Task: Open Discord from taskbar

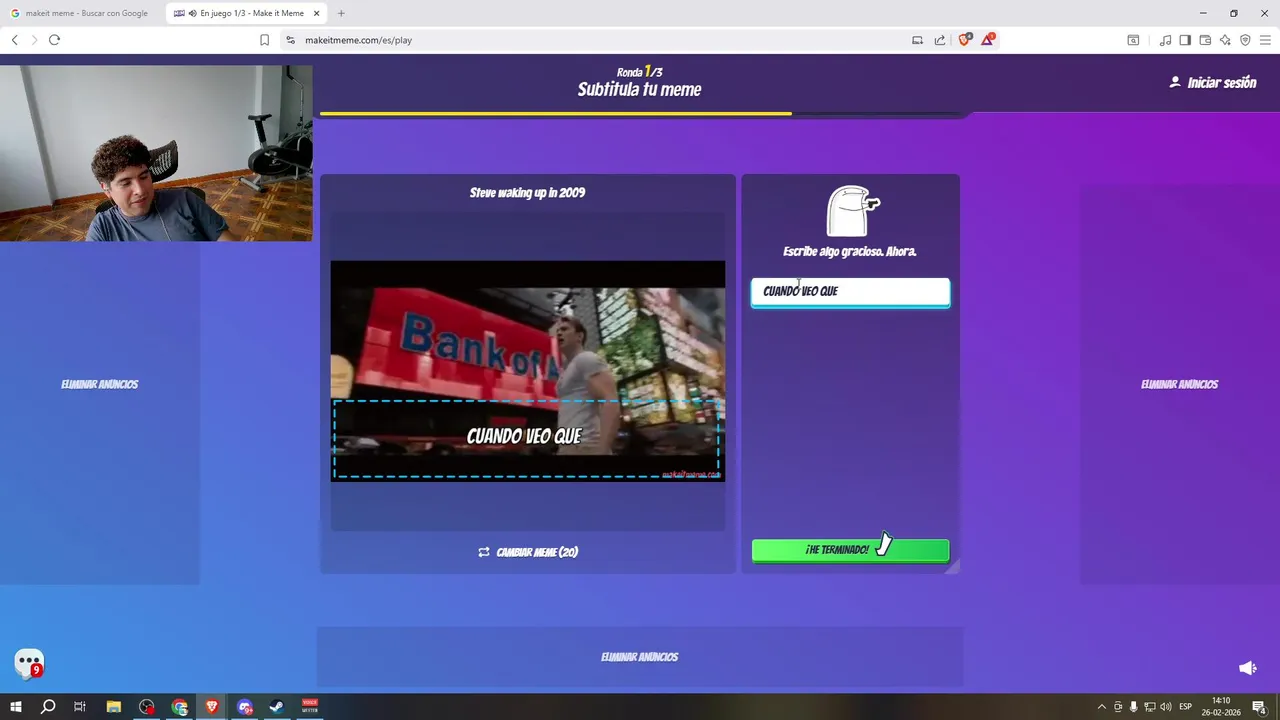Action: click(245, 707)
